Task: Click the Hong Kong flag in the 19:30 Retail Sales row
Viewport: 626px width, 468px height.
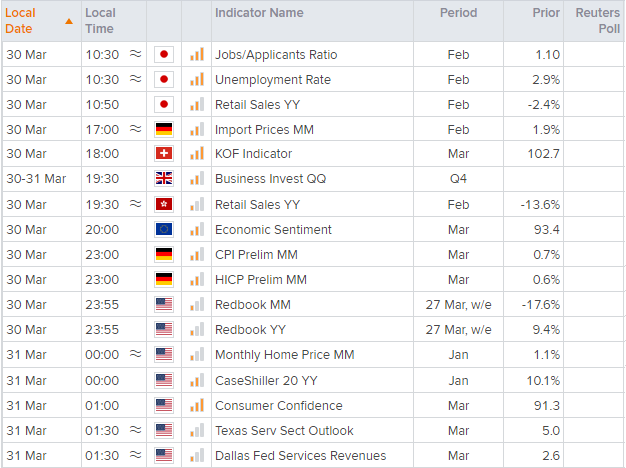Action: click(164, 204)
